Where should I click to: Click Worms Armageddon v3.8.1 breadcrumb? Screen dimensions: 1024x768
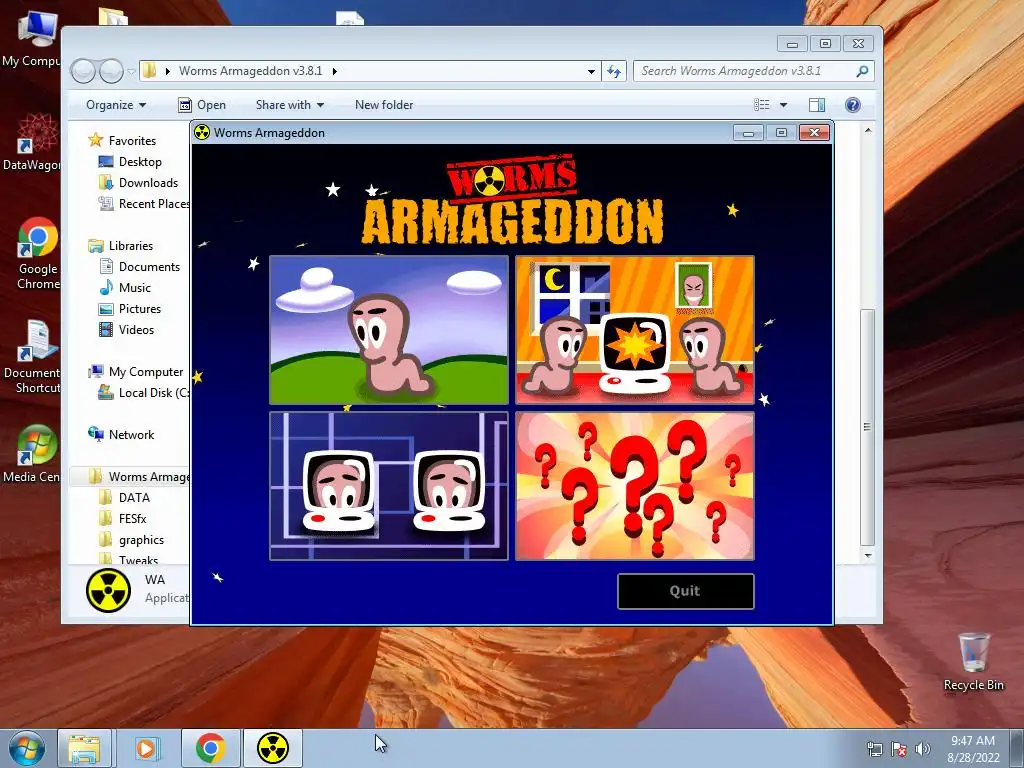pos(251,71)
